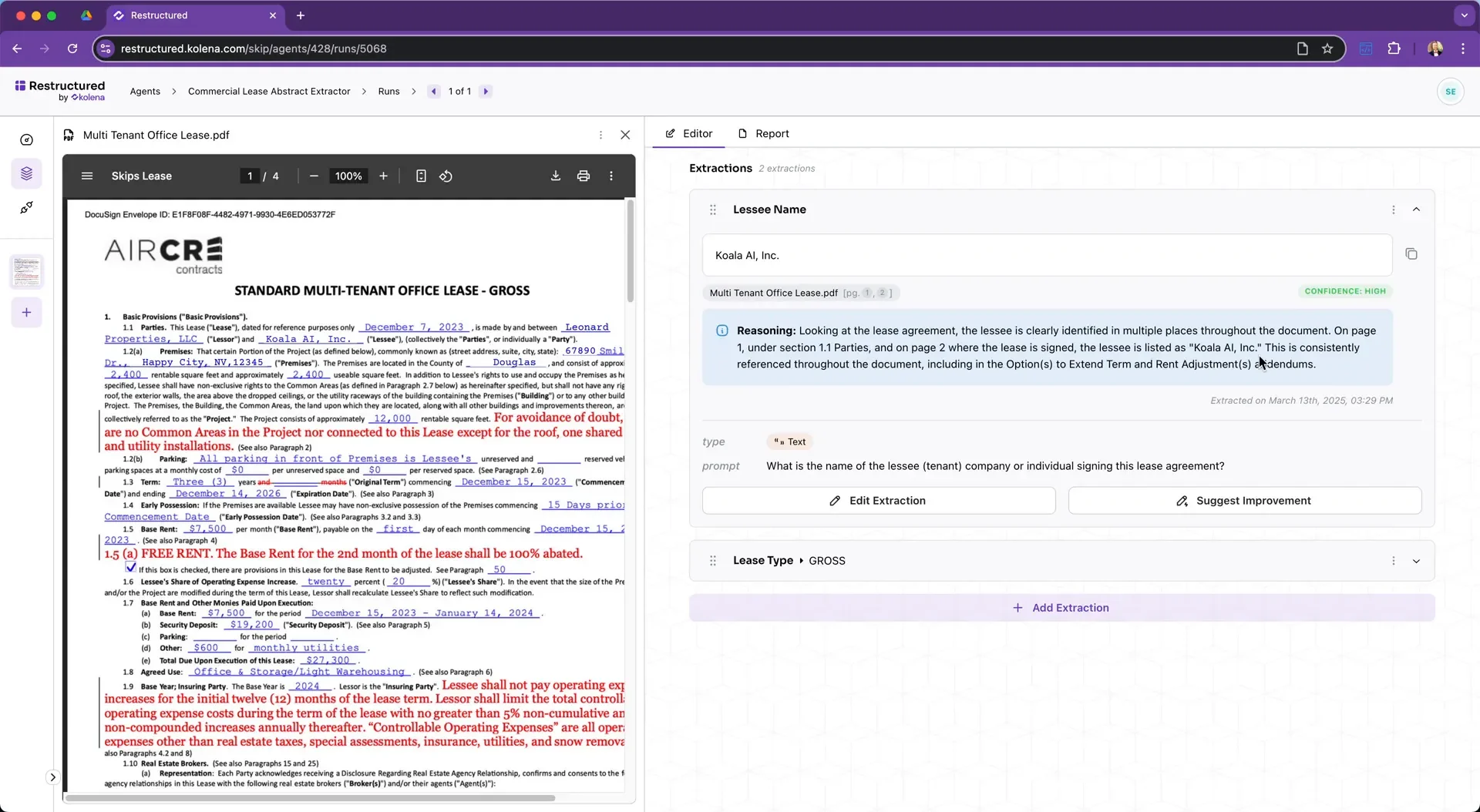This screenshot has width=1480, height=812.
Task: Expand the left sidebar with arrow
Action: [x=52, y=777]
